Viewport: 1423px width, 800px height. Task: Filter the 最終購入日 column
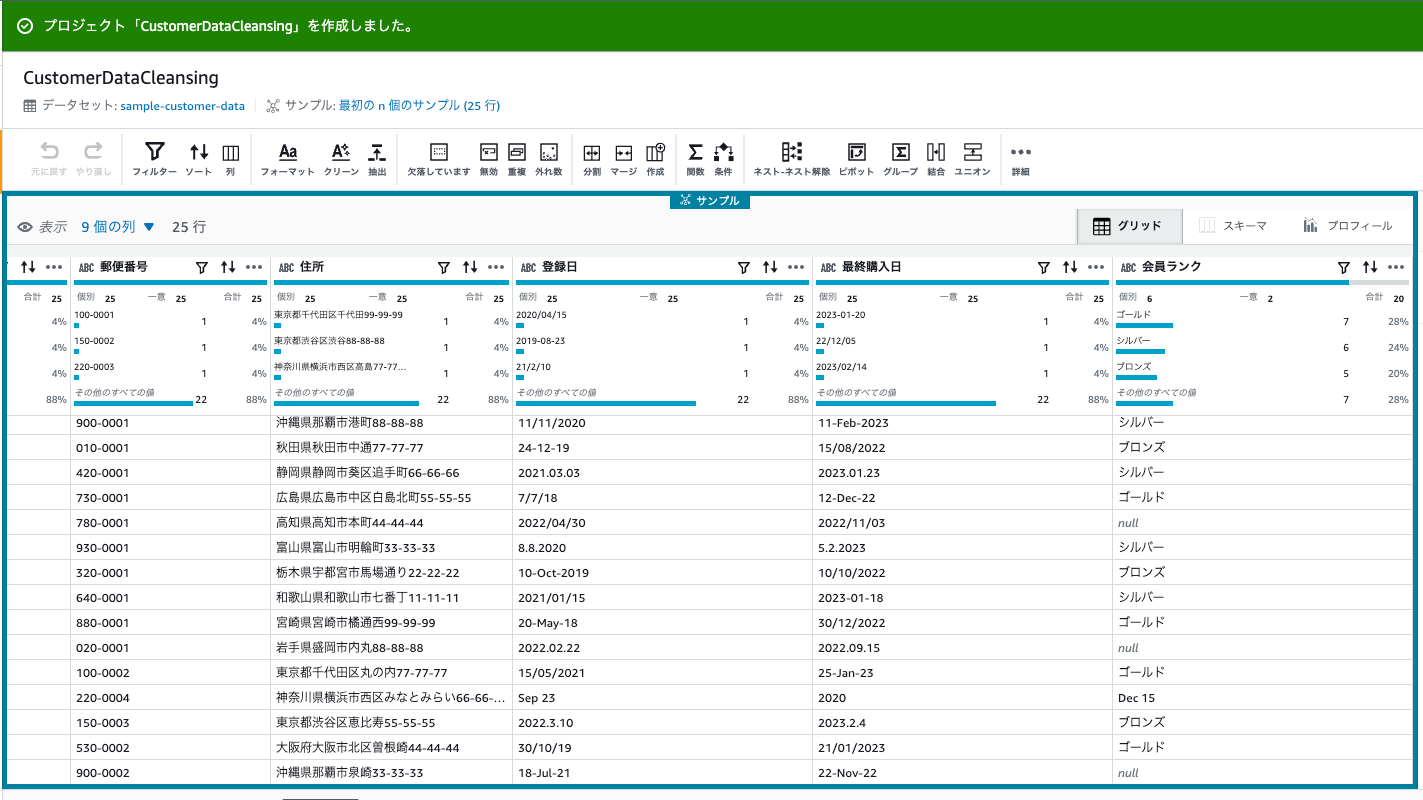tap(1044, 267)
